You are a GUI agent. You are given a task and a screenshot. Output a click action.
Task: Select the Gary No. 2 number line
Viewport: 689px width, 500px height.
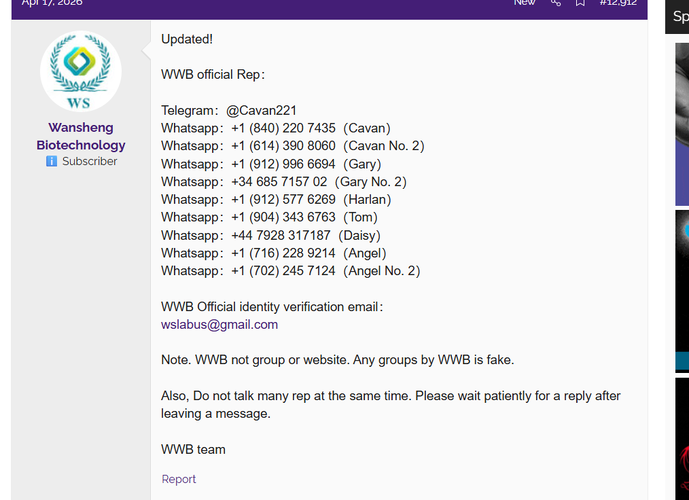284,182
